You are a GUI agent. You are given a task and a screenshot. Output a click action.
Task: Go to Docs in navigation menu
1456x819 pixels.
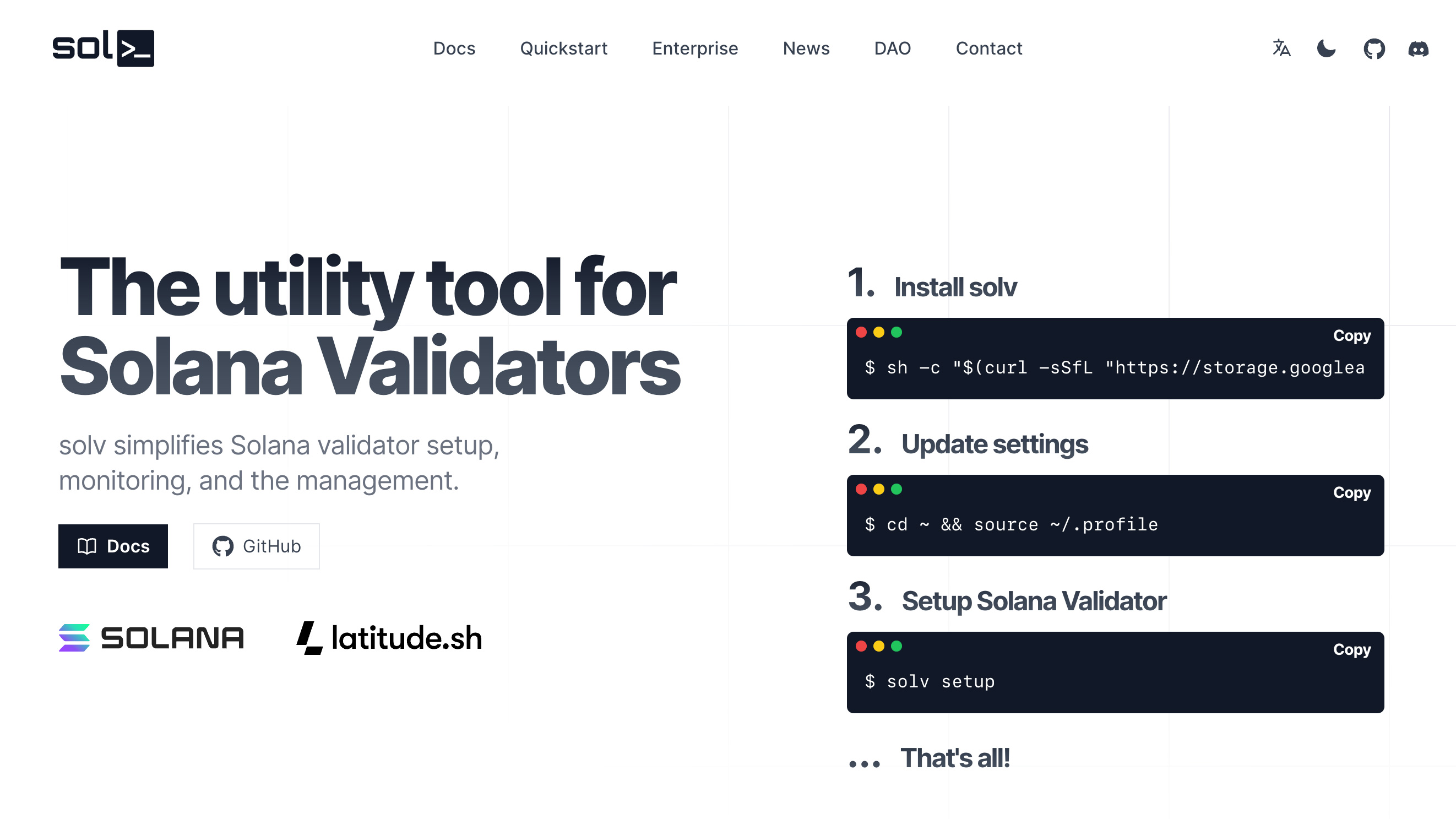pos(454,48)
